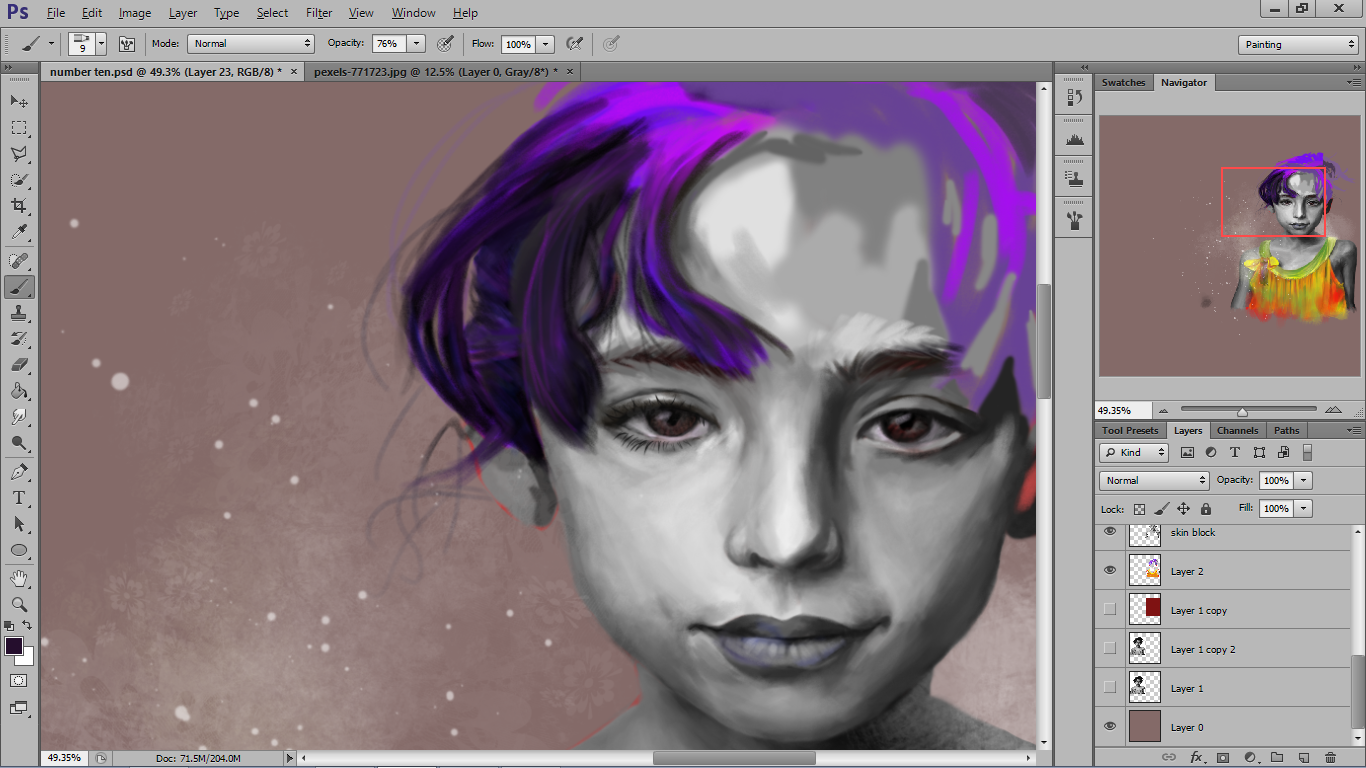The height and width of the screenshot is (768, 1366).
Task: Show the Layer 1 copy 2 layer
Action: [x=1109, y=648]
